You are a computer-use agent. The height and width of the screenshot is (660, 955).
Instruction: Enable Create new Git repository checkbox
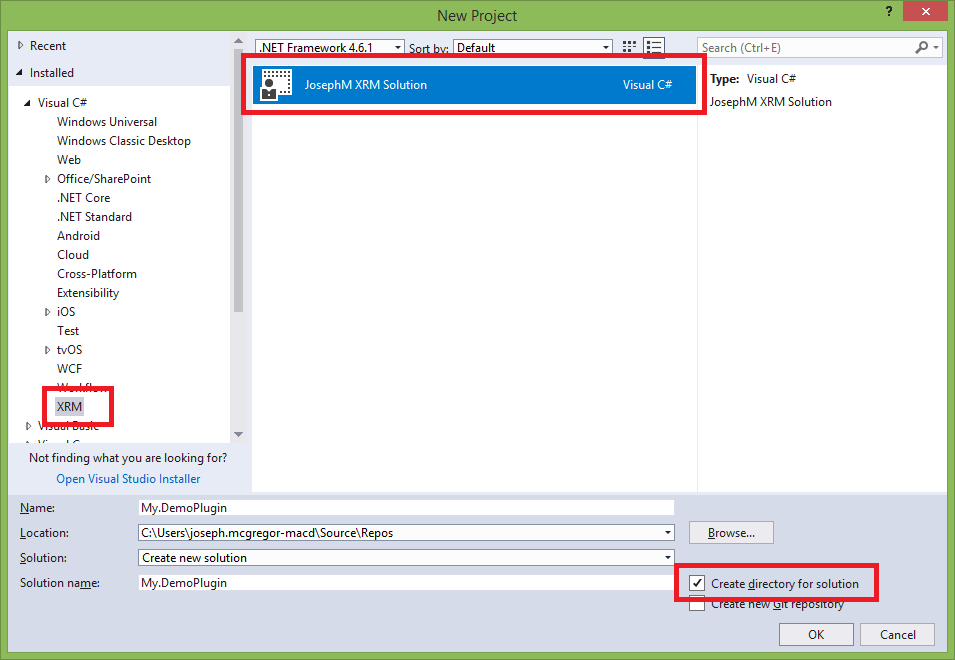(698, 604)
